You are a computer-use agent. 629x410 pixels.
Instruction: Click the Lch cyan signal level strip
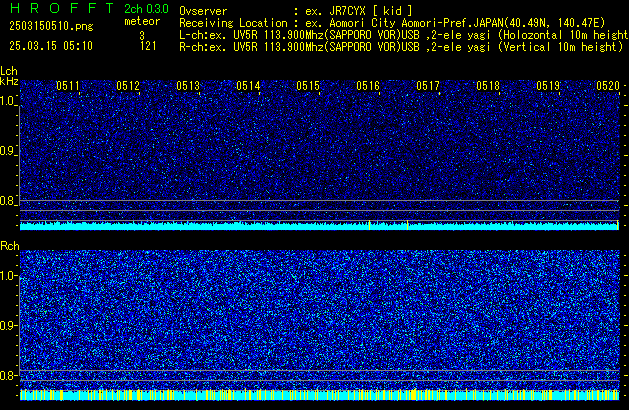coord(319,225)
